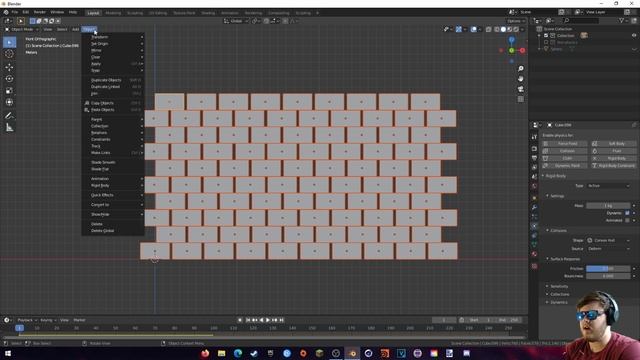
Task: Open the Material properties tab
Action: click(x=534, y=254)
